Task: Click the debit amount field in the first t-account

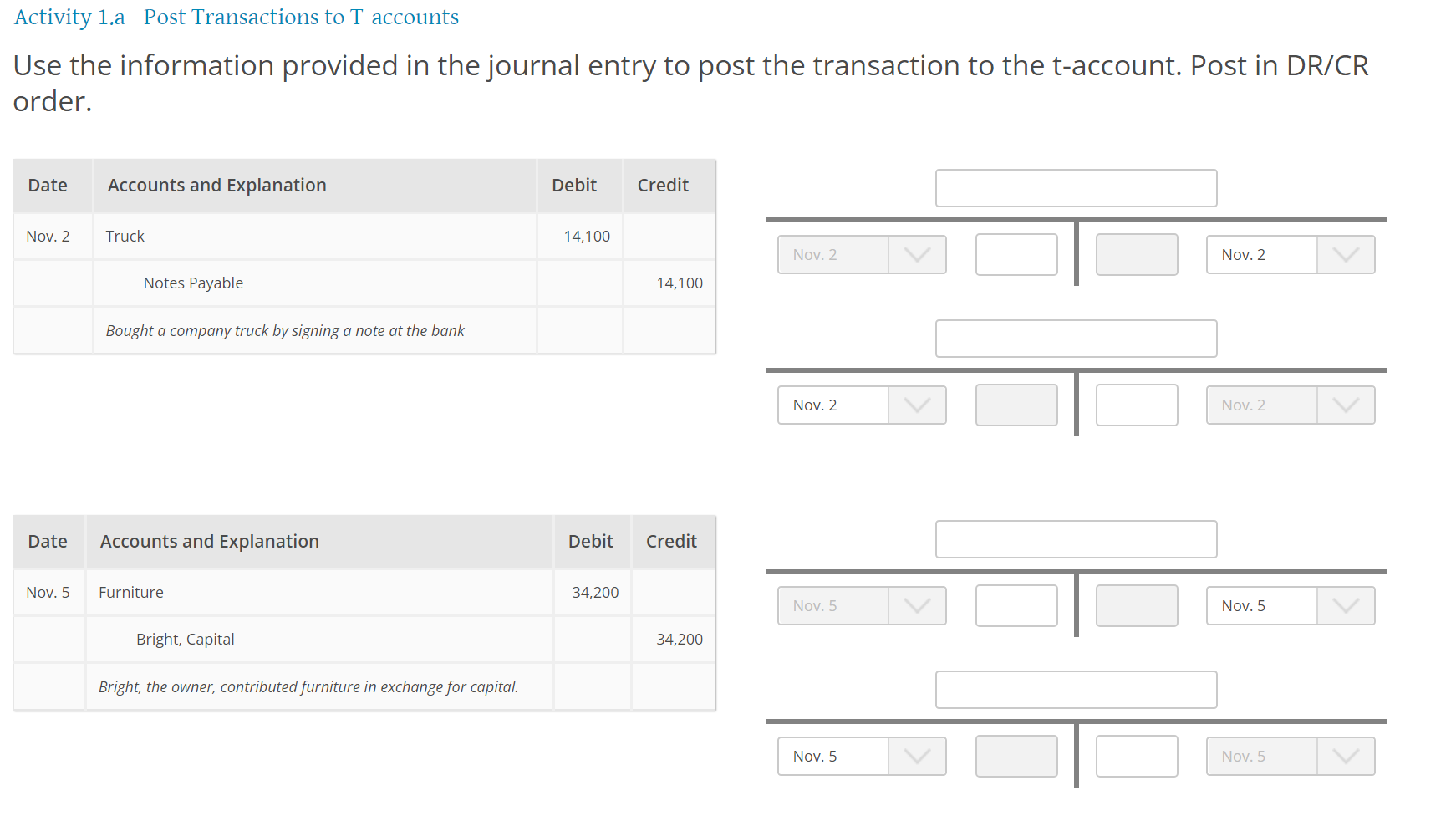Action: click(1016, 254)
